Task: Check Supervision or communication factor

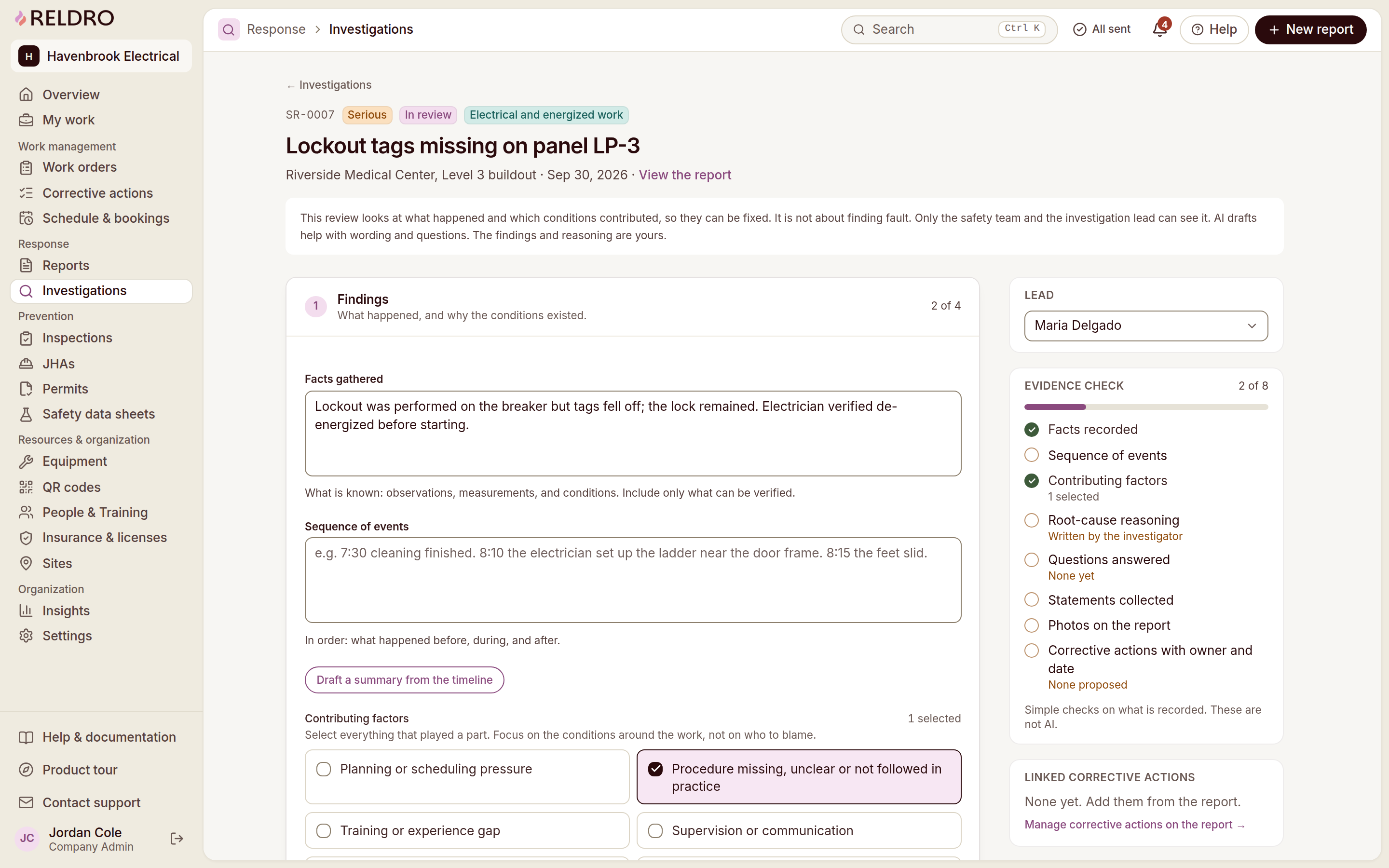Action: pos(655,831)
